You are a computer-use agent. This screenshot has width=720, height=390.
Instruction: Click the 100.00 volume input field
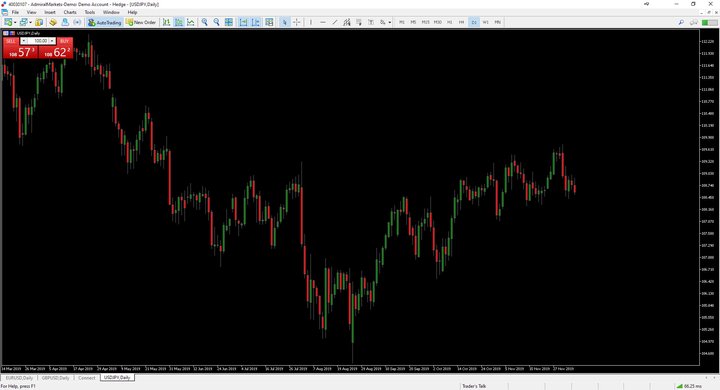pos(38,41)
